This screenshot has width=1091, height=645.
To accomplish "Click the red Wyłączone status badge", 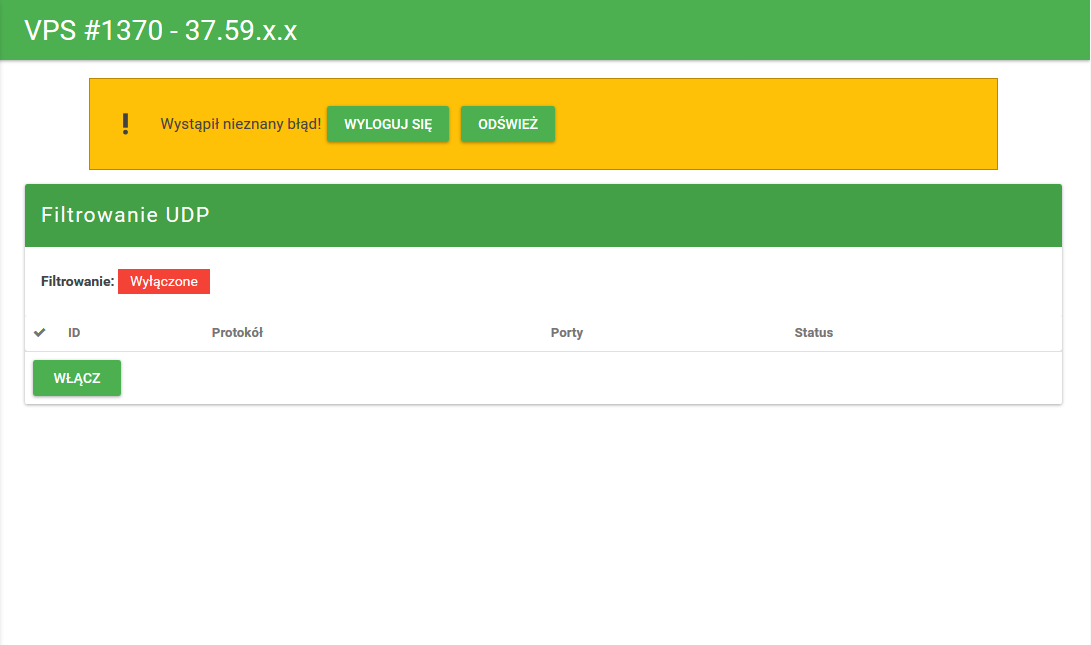I will 164,282.
